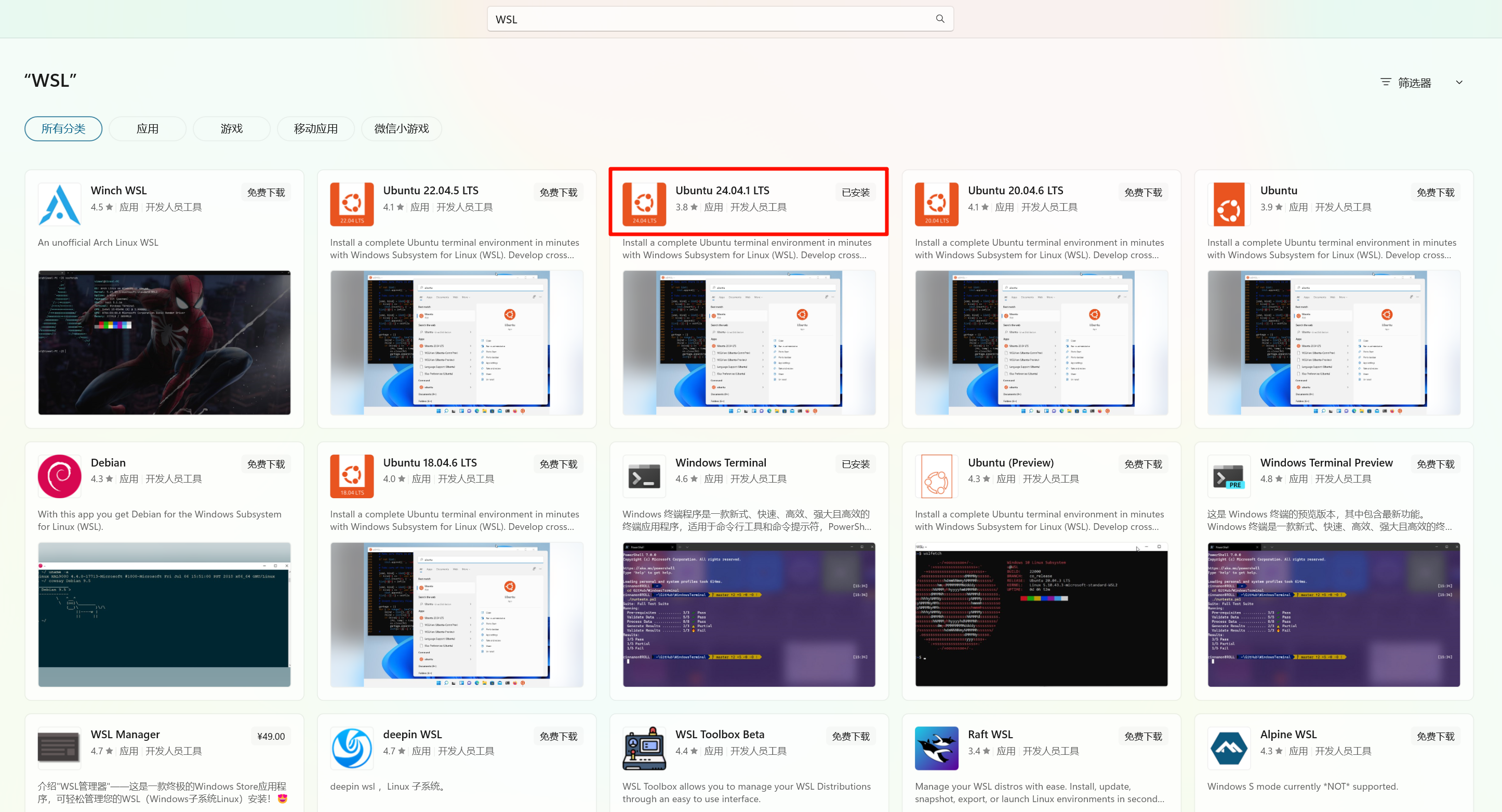The image size is (1502, 812).
Task: Click the Windows Terminal app icon
Action: pyautogui.click(x=643, y=476)
